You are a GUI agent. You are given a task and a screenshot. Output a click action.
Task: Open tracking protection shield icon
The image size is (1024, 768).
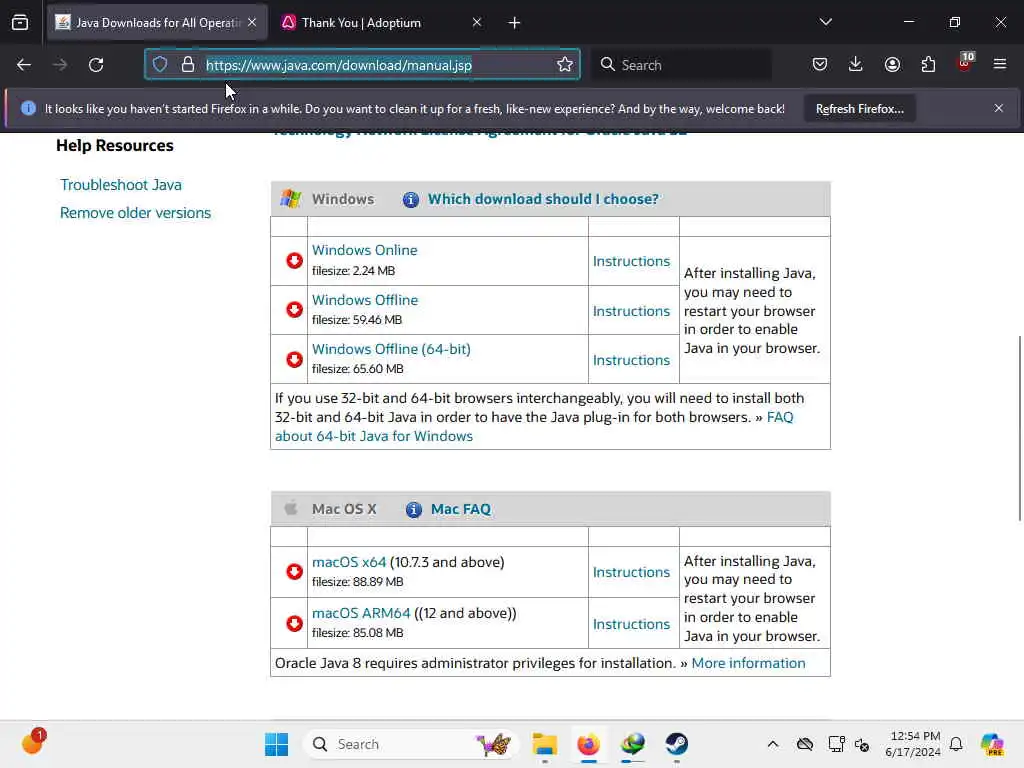point(160,65)
